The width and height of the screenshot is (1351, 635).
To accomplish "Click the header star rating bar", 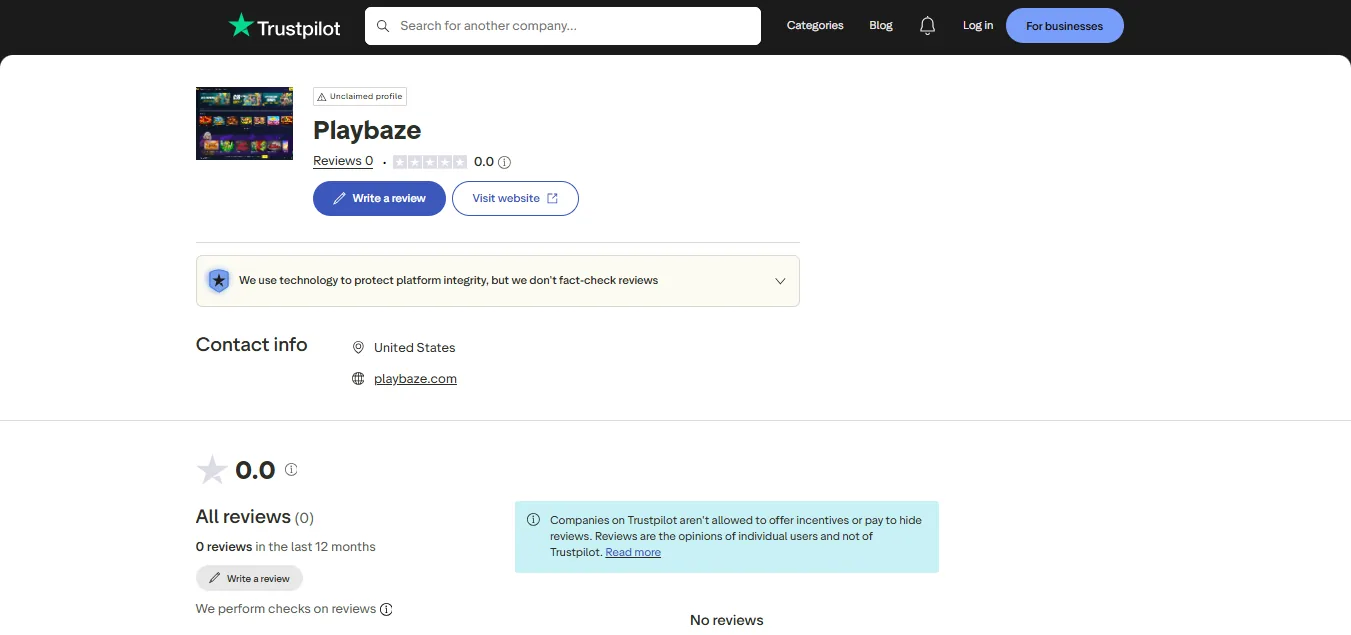I will [x=430, y=162].
